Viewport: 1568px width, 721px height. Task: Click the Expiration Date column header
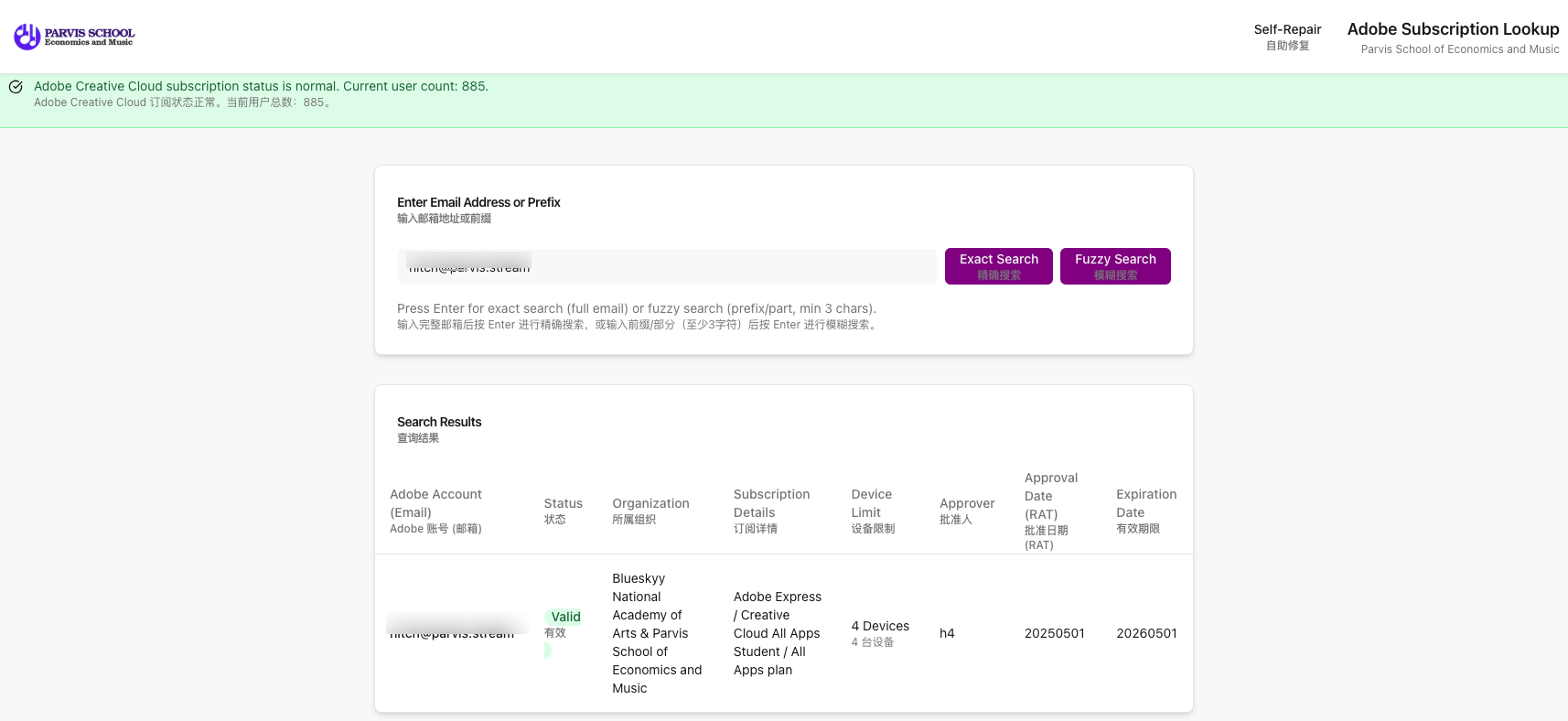1146,511
